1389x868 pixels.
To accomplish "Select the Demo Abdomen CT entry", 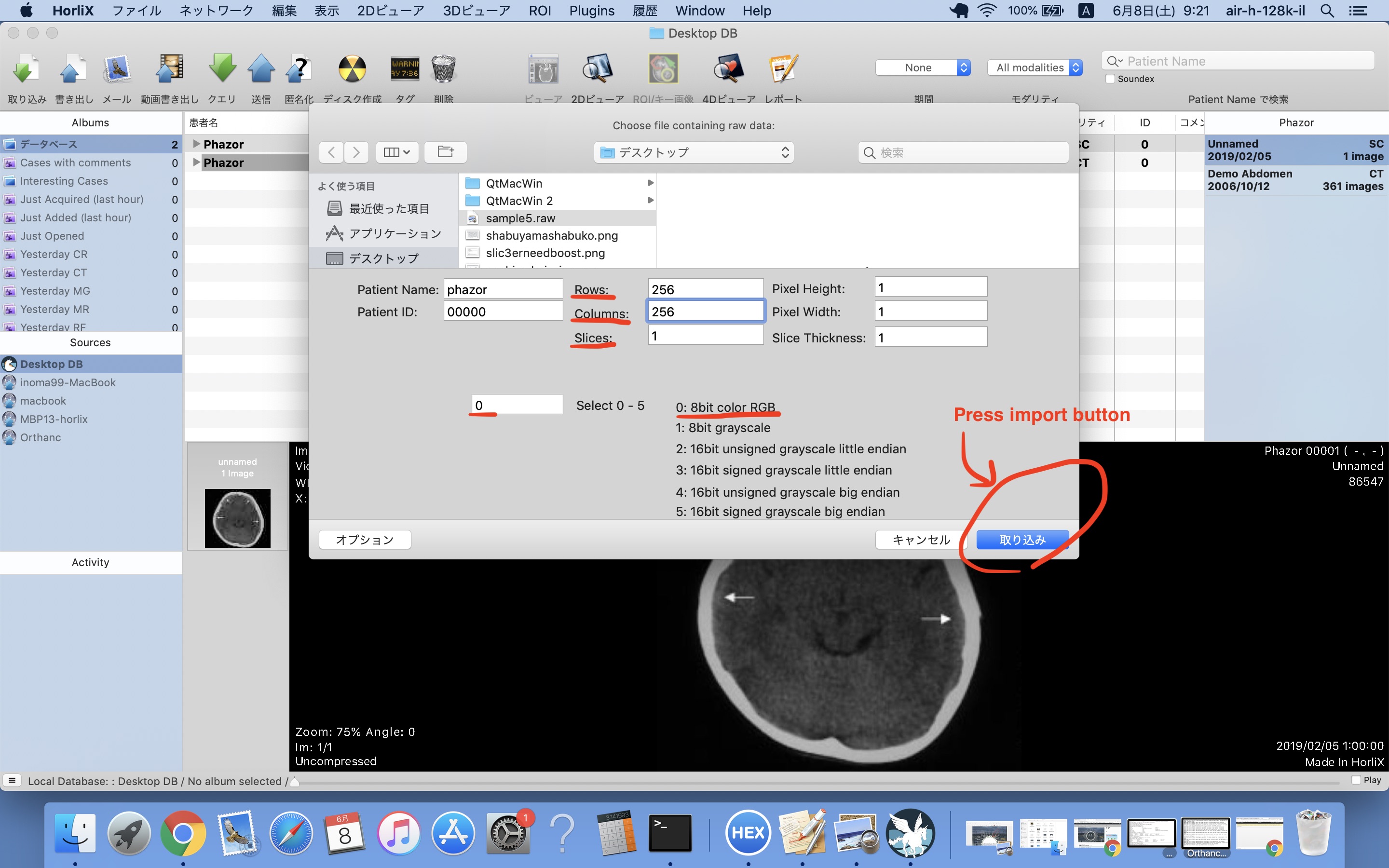I will coord(1295,180).
